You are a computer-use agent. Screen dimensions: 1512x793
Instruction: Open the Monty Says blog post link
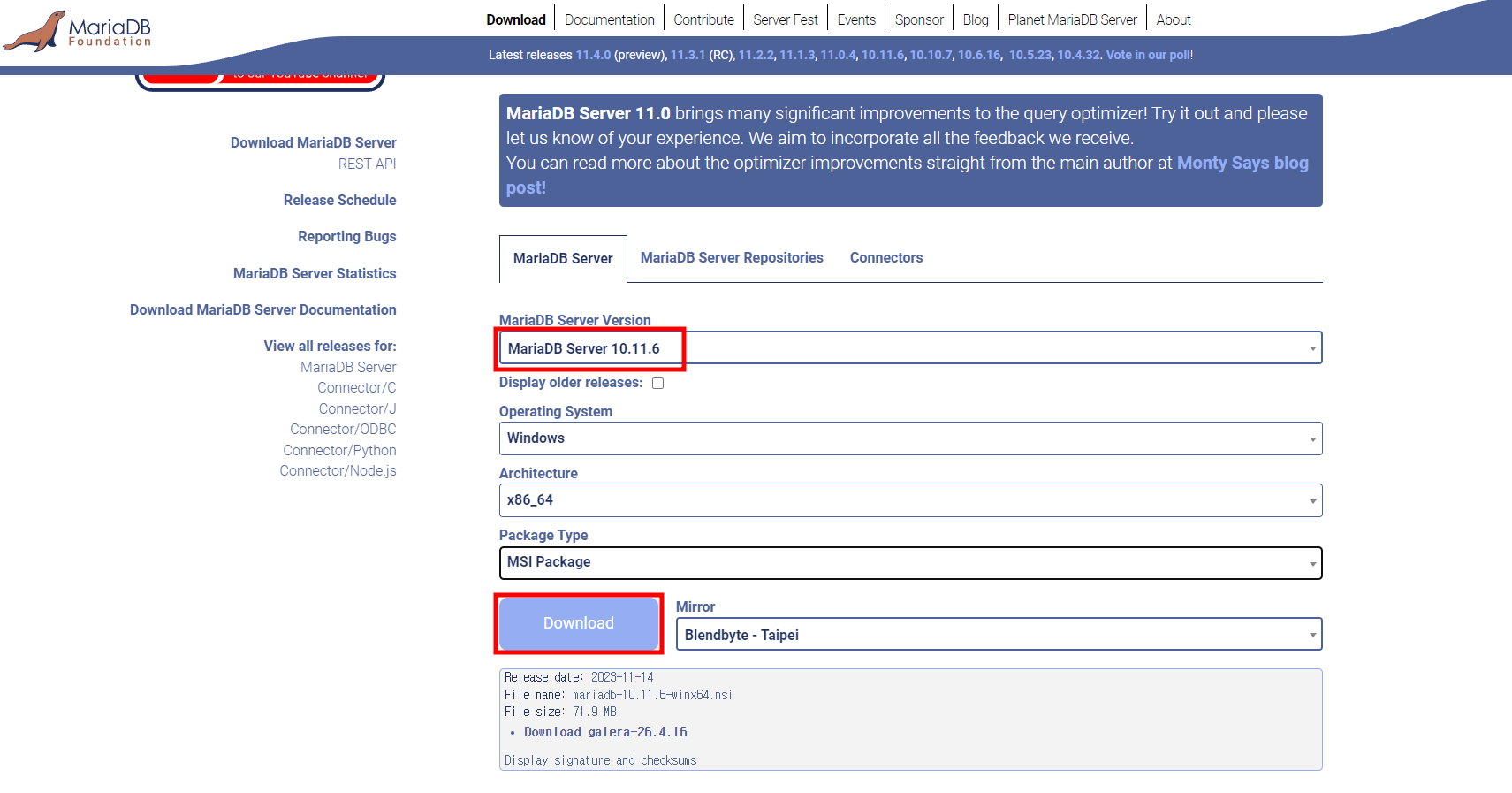coord(1242,163)
